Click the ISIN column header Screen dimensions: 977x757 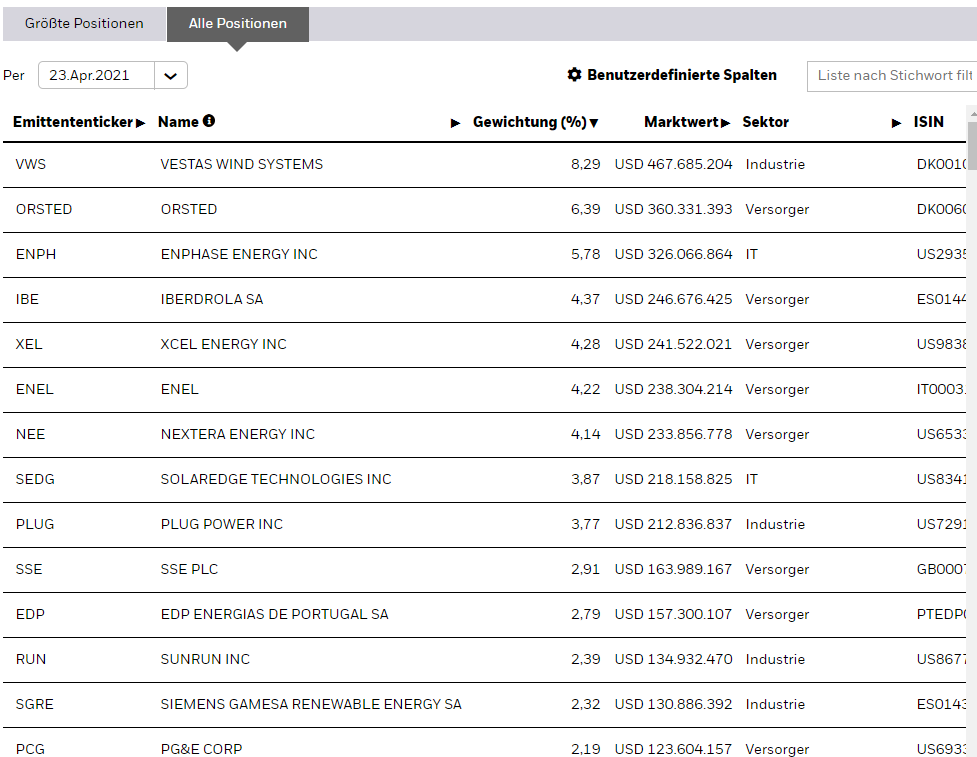928,122
